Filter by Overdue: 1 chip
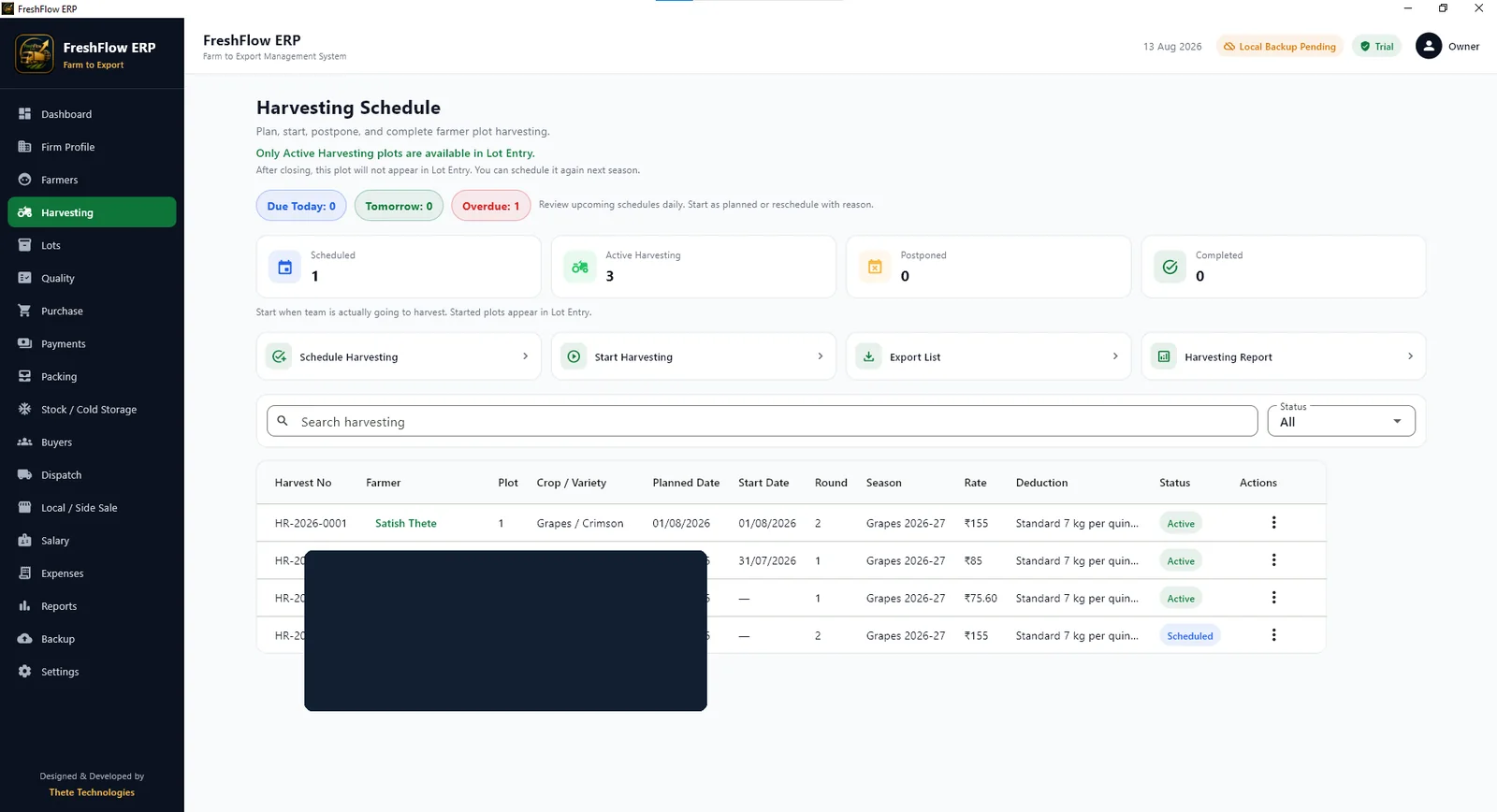The image size is (1497, 812). point(491,206)
